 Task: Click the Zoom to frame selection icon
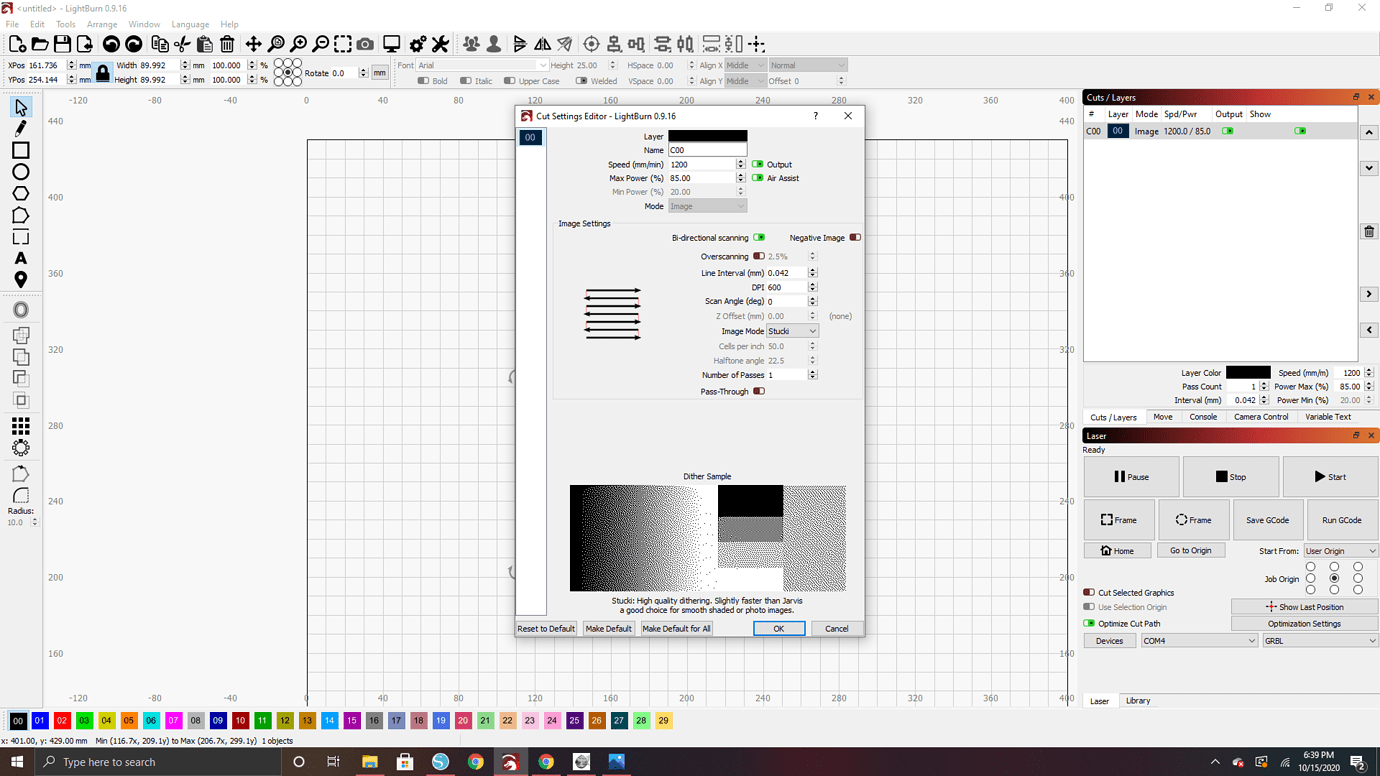pos(343,44)
